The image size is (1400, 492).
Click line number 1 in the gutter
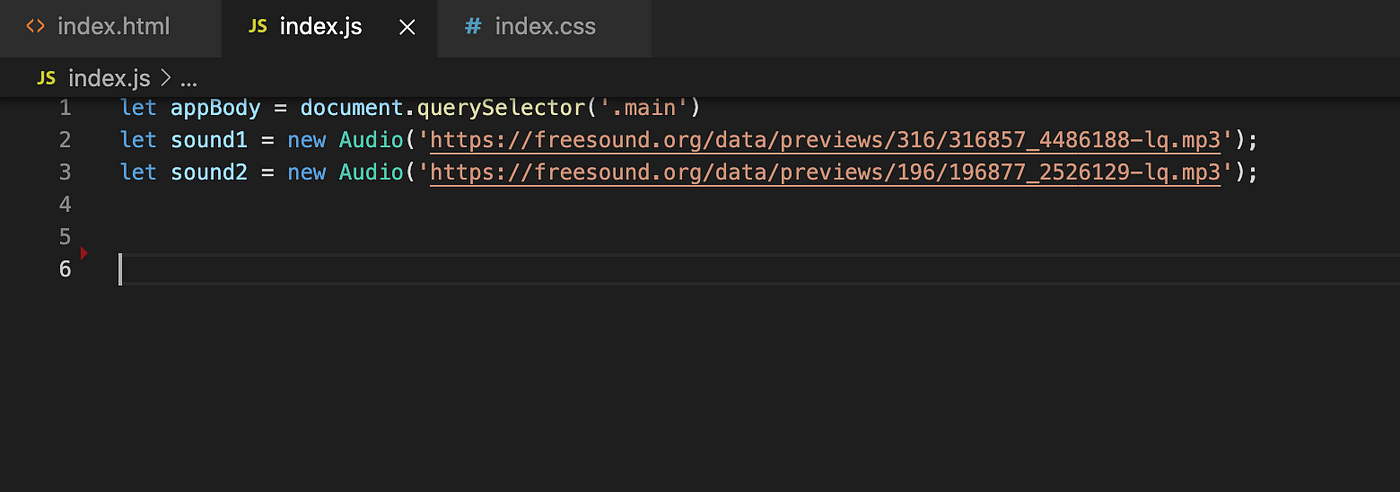pos(65,108)
